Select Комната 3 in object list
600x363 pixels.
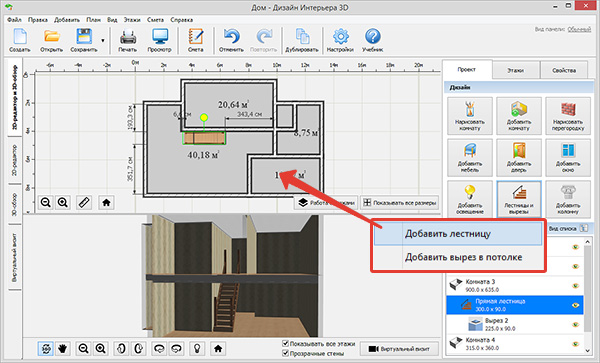click(x=515, y=286)
